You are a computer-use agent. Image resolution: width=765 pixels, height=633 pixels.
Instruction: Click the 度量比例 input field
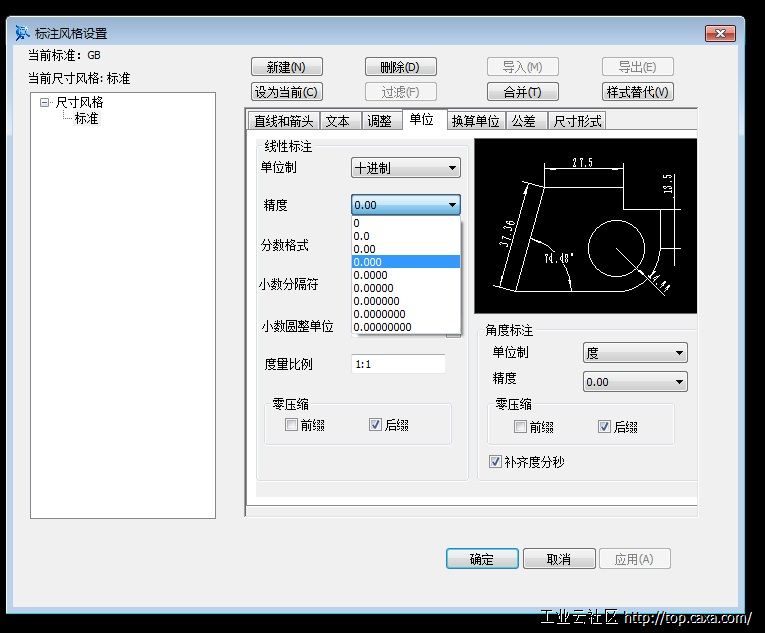[398, 364]
